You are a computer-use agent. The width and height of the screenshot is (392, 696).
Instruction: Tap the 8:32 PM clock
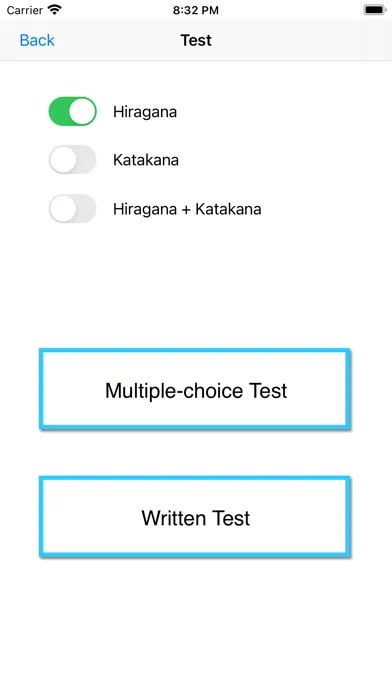click(196, 10)
